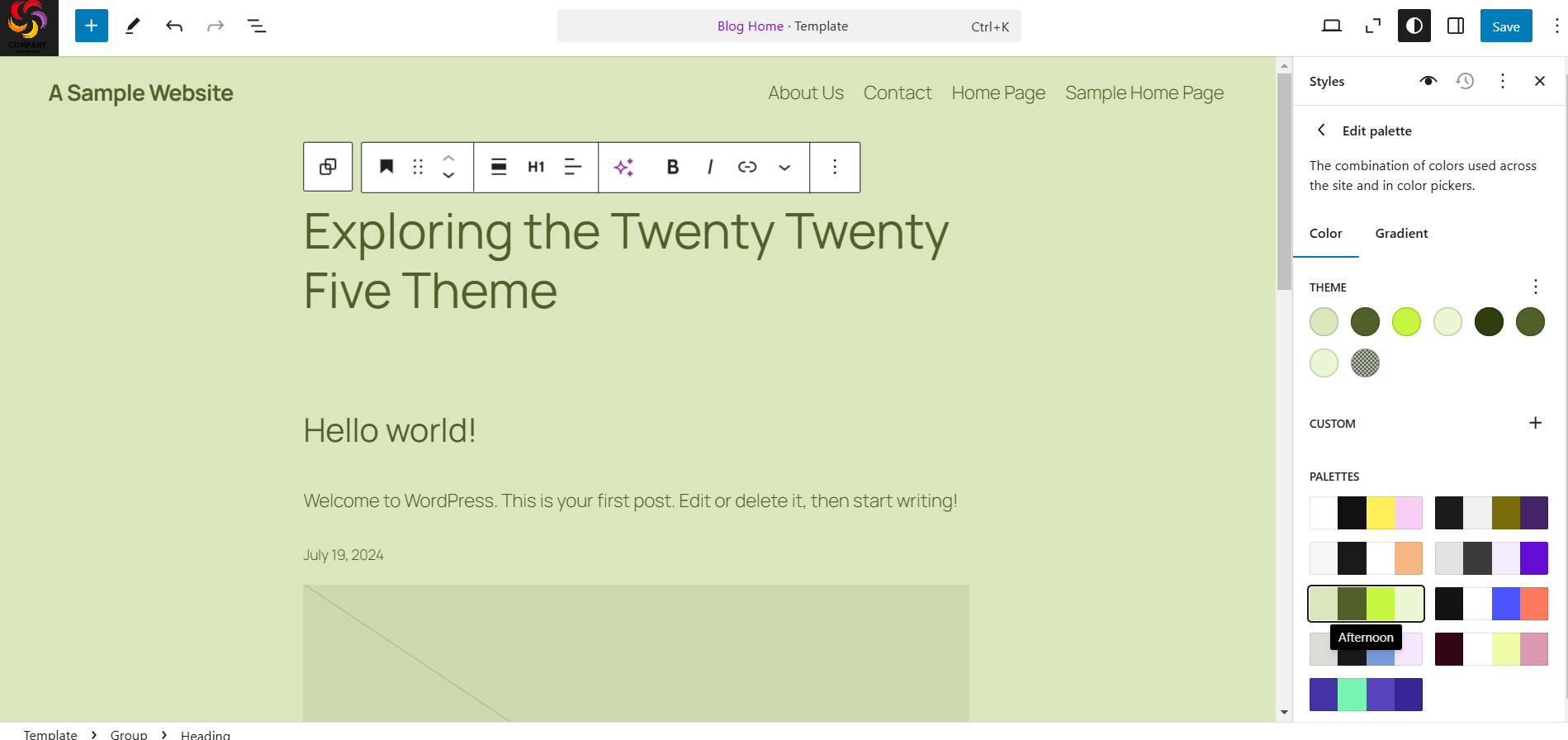Click the featured image placeholder
The height and width of the screenshot is (740, 1568).
636,653
